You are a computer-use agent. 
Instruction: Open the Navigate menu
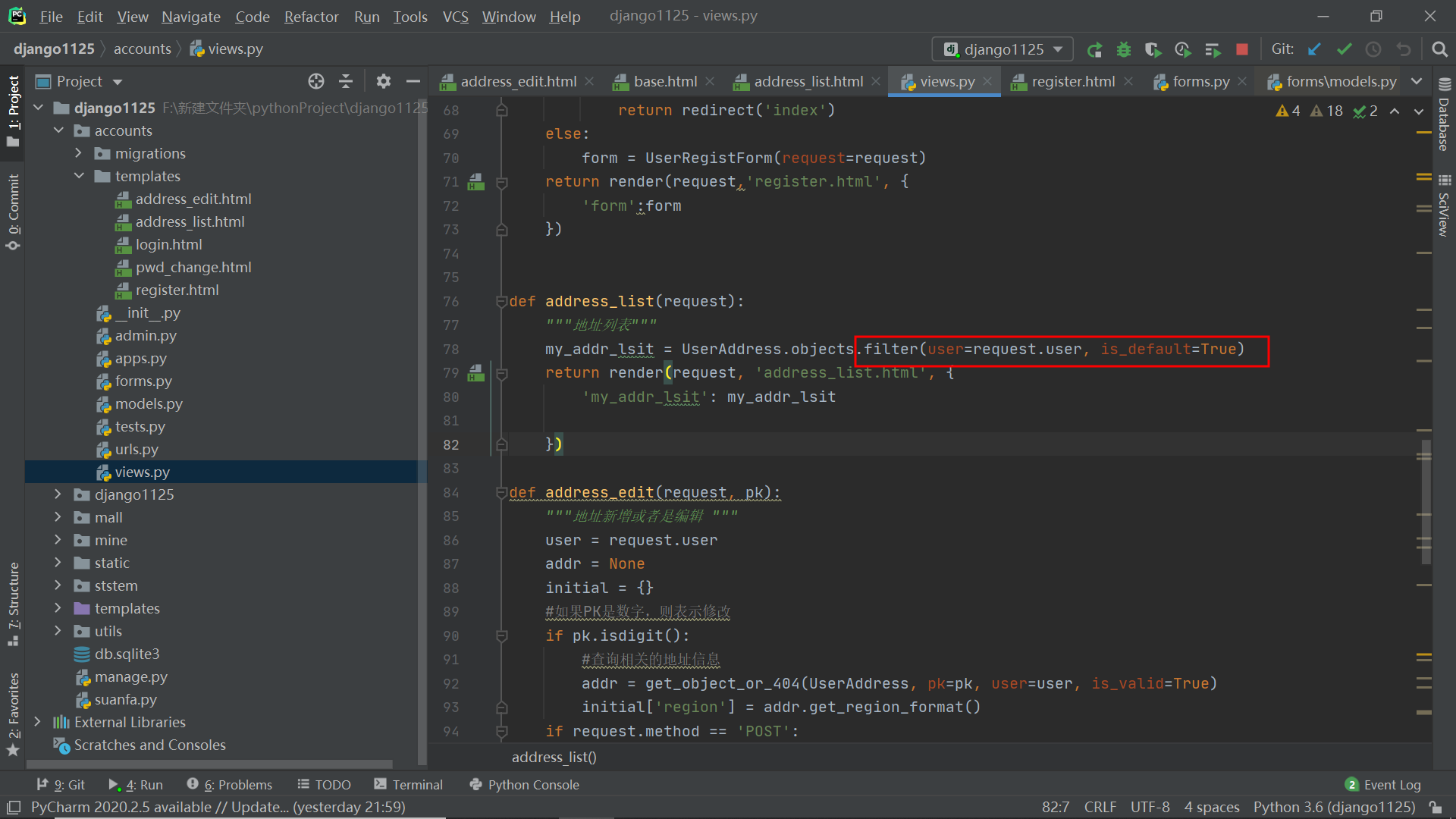(x=190, y=16)
